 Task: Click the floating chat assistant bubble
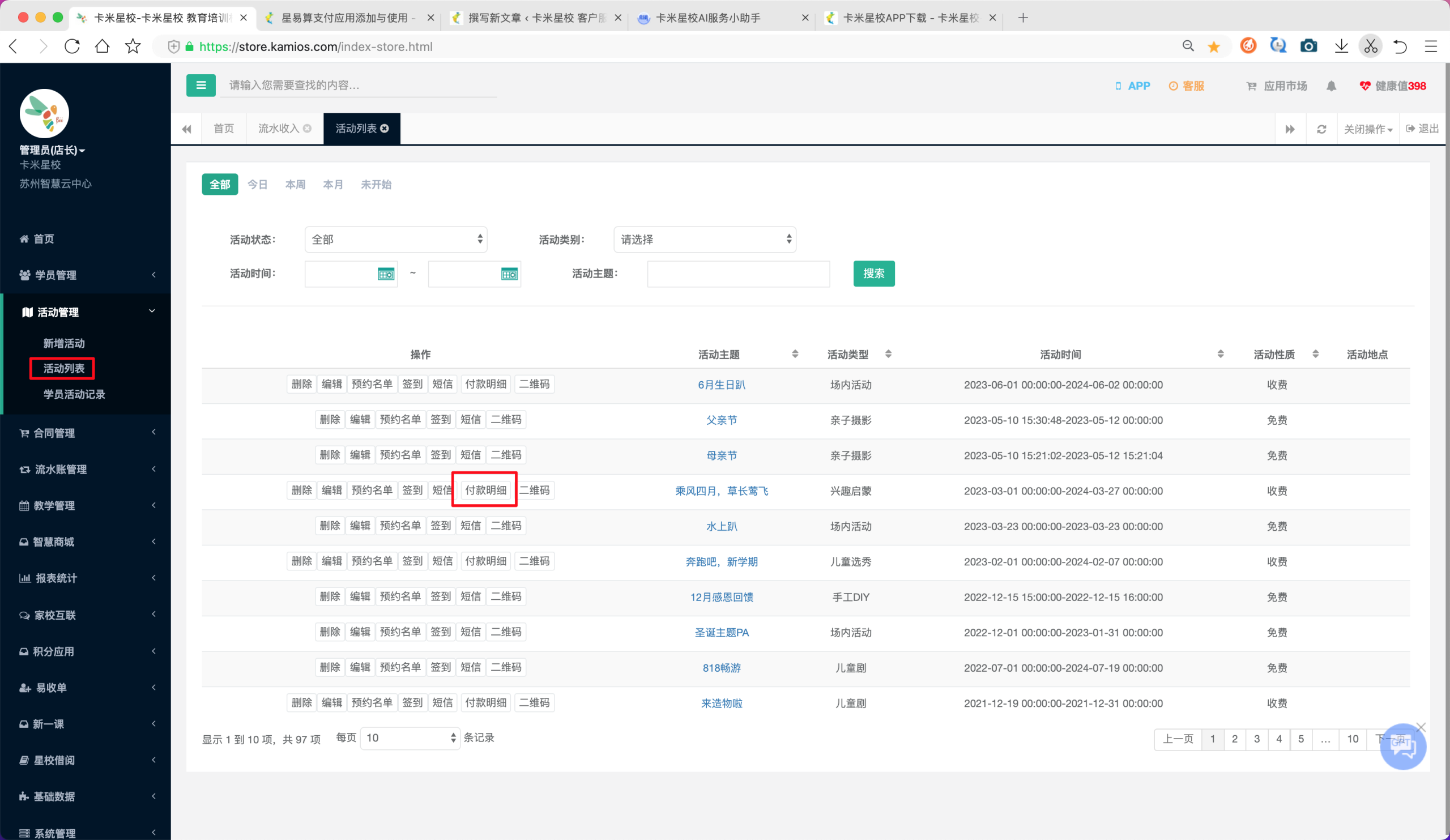tap(1402, 745)
